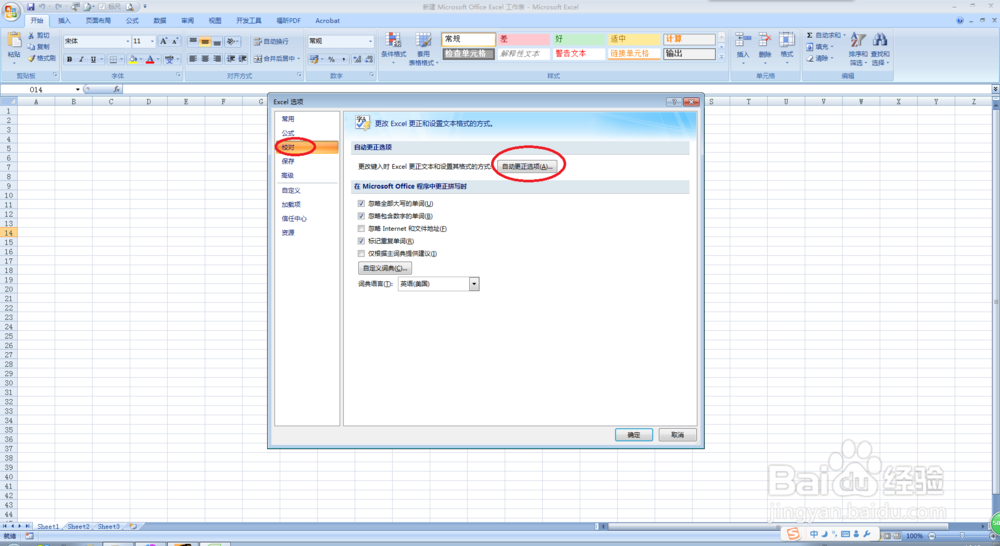Click the Office round button
Image resolution: width=1000 pixels, height=546 pixels.
click(11, 11)
